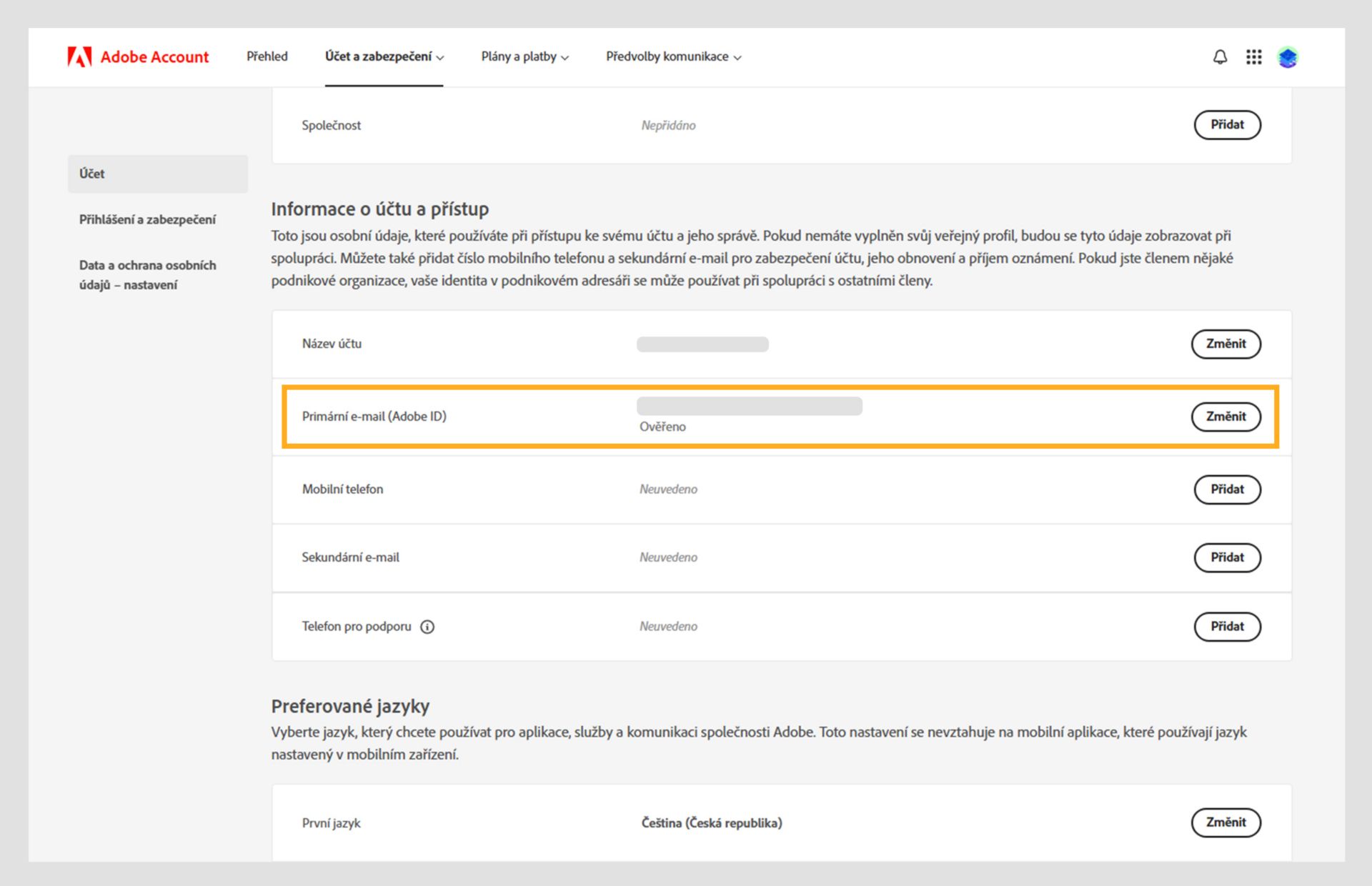Go to the Přehled tab
This screenshot has height=886, width=1372.
pos(267,56)
